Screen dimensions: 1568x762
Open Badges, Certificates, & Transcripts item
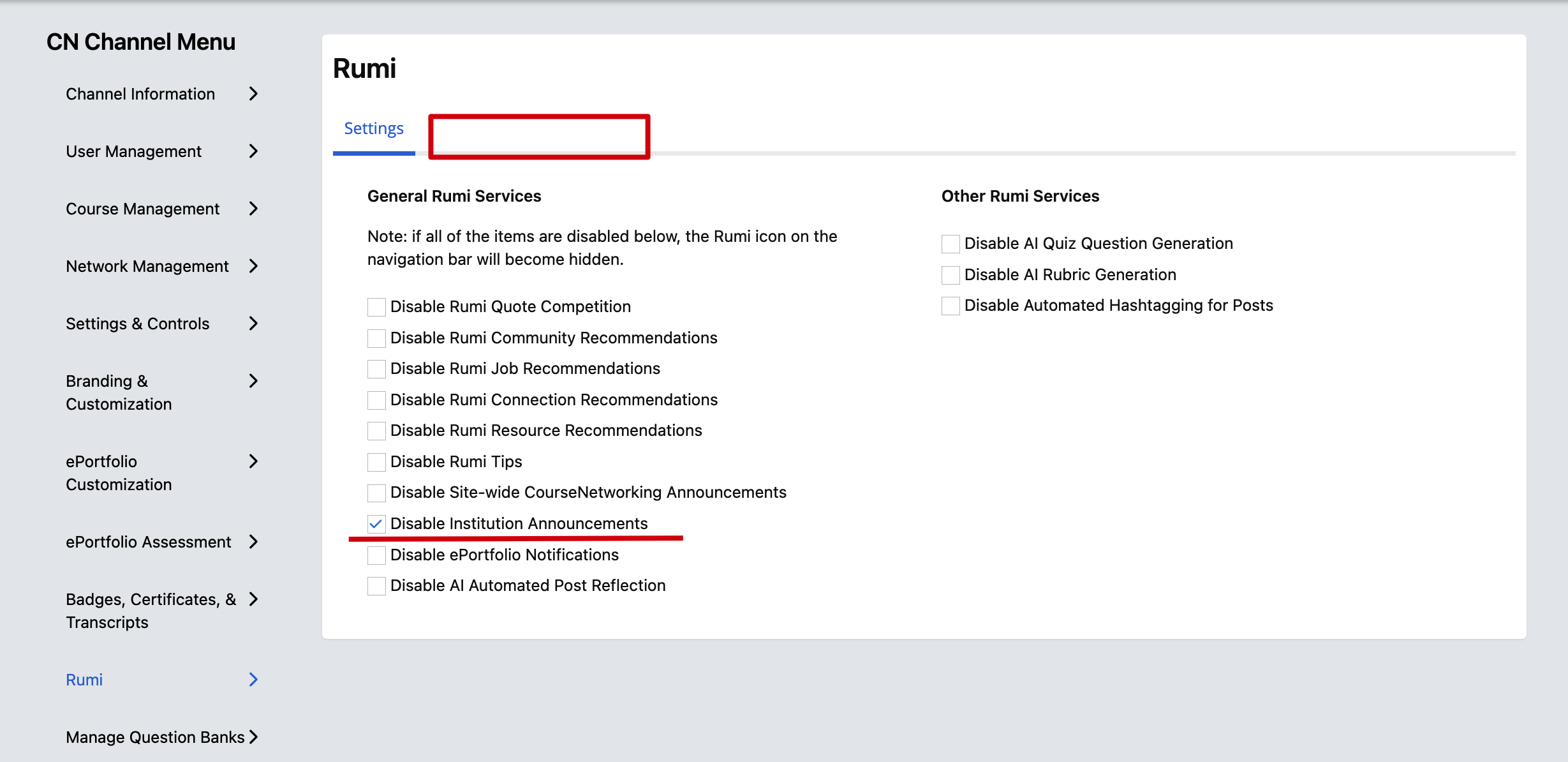tap(151, 611)
